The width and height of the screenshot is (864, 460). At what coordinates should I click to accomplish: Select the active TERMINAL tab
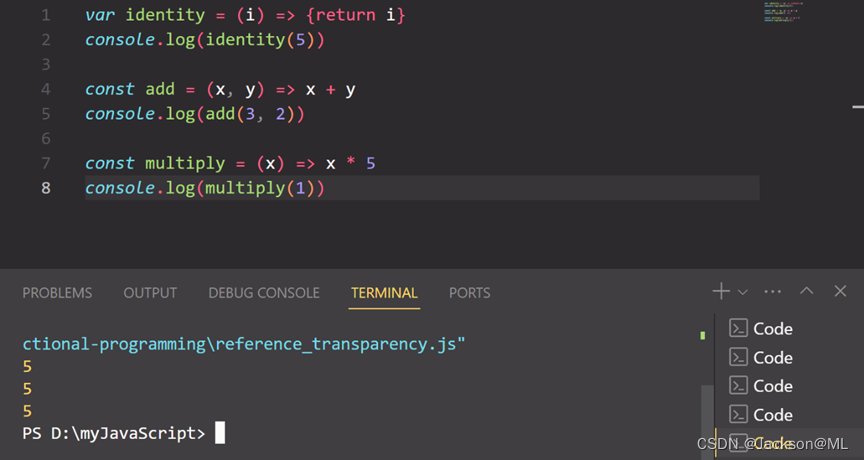coord(384,293)
